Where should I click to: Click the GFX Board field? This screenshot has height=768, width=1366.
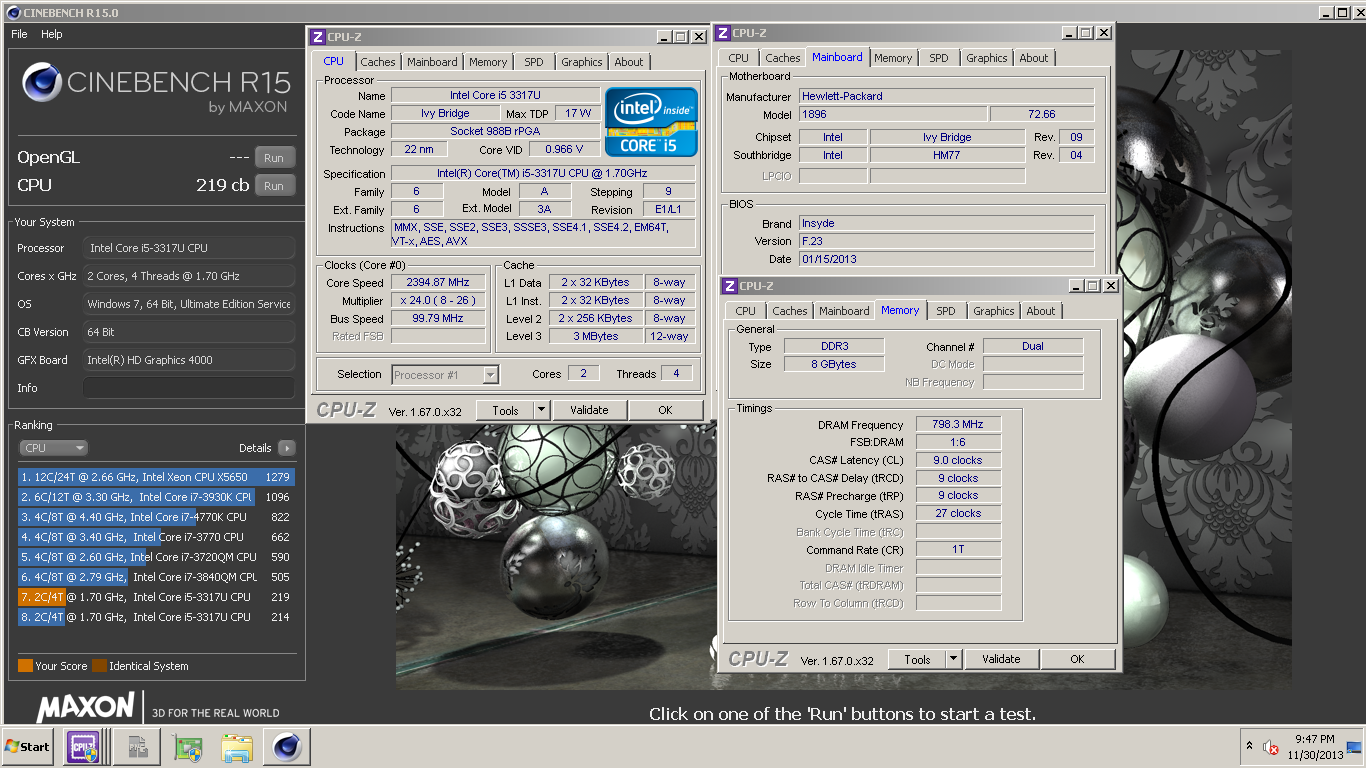coord(189,360)
